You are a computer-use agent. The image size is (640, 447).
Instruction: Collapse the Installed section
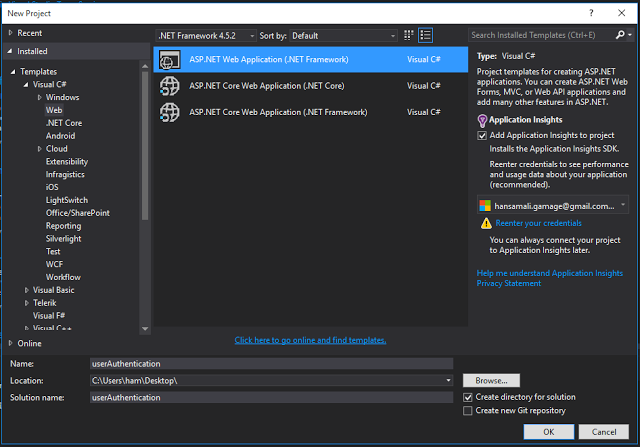(x=10, y=51)
